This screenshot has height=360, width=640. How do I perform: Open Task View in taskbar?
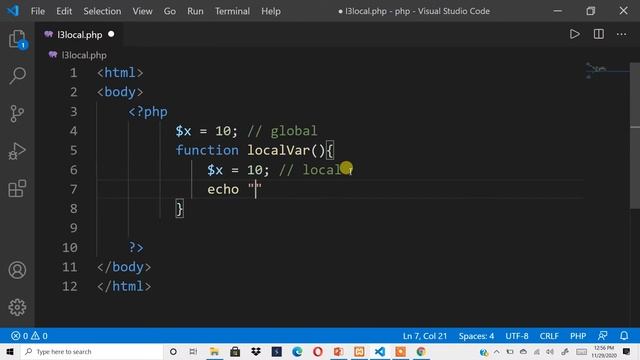193,351
